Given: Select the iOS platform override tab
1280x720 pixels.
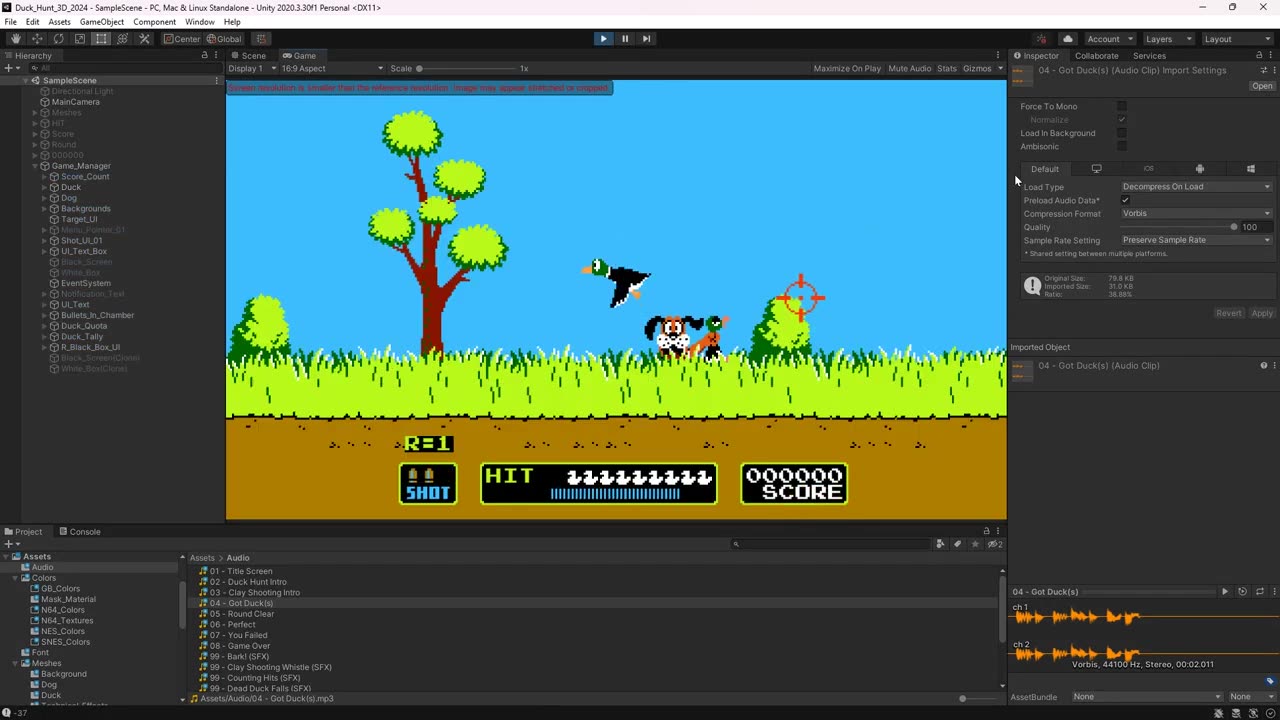Looking at the screenshot, I should tap(1148, 169).
